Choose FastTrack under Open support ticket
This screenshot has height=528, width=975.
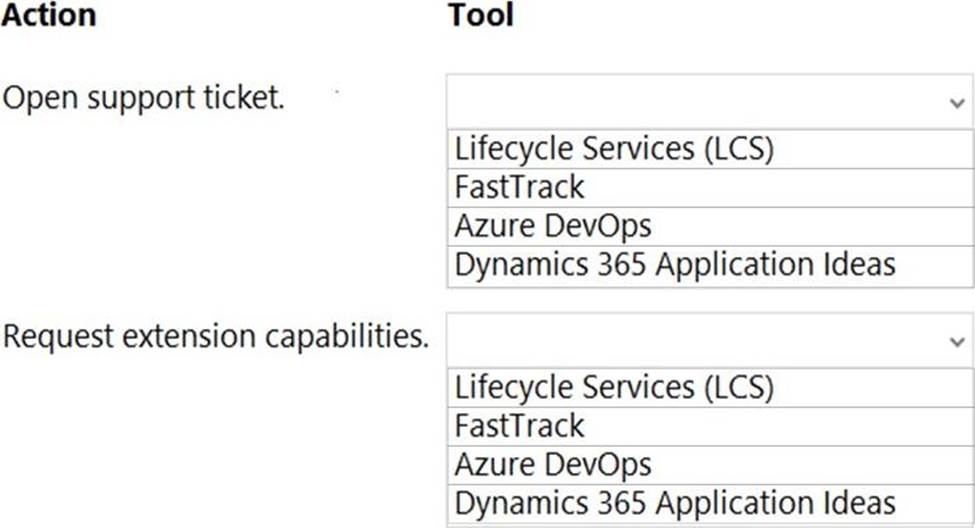709,188
